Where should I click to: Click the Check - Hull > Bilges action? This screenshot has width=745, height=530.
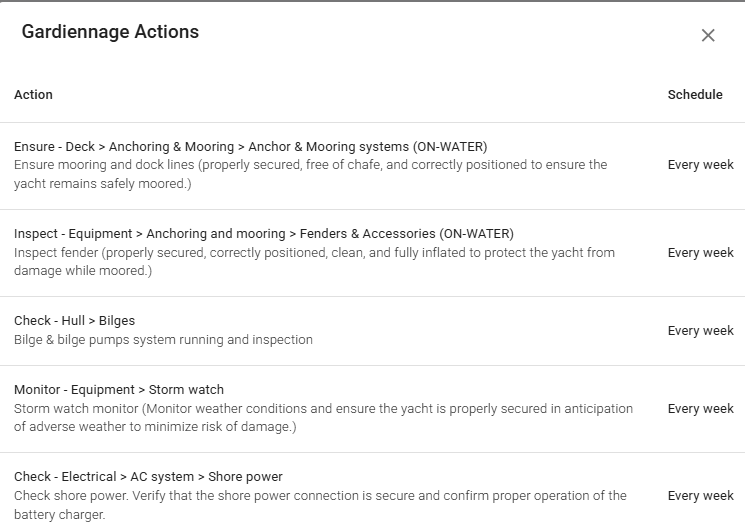[x=74, y=321]
